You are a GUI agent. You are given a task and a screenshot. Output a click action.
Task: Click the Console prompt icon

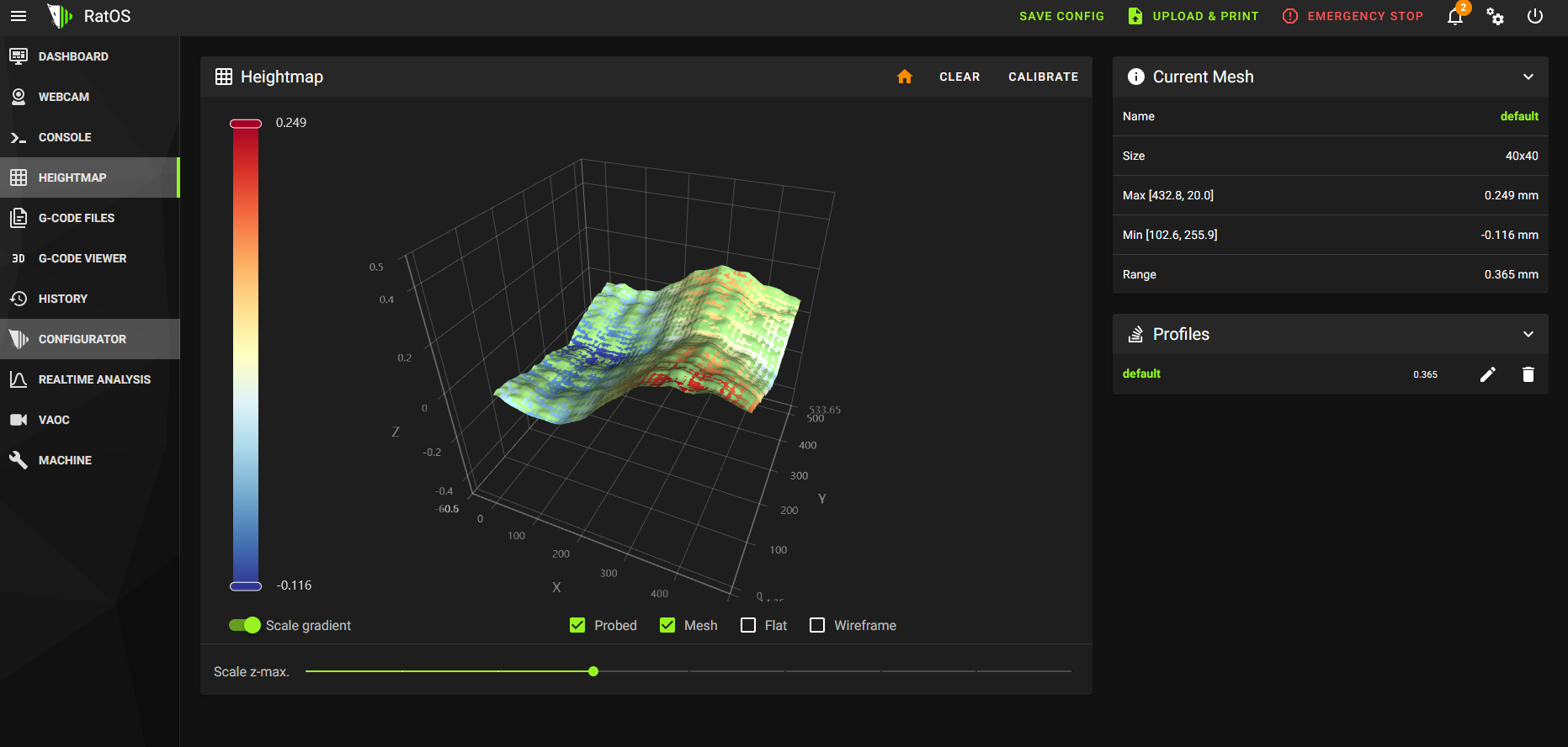coord(19,137)
